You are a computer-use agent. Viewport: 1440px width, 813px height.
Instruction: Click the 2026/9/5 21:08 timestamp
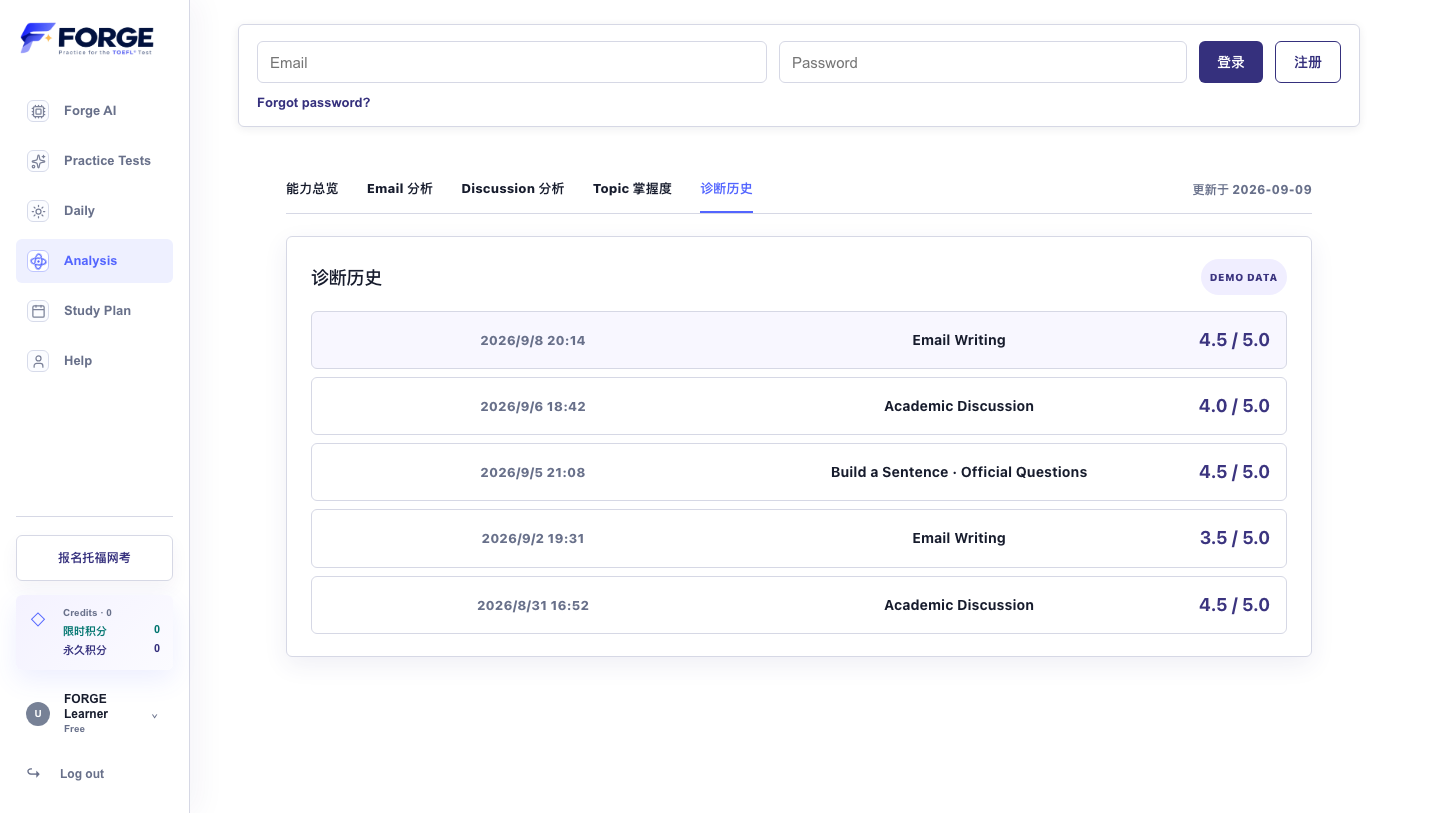pyautogui.click(x=533, y=472)
